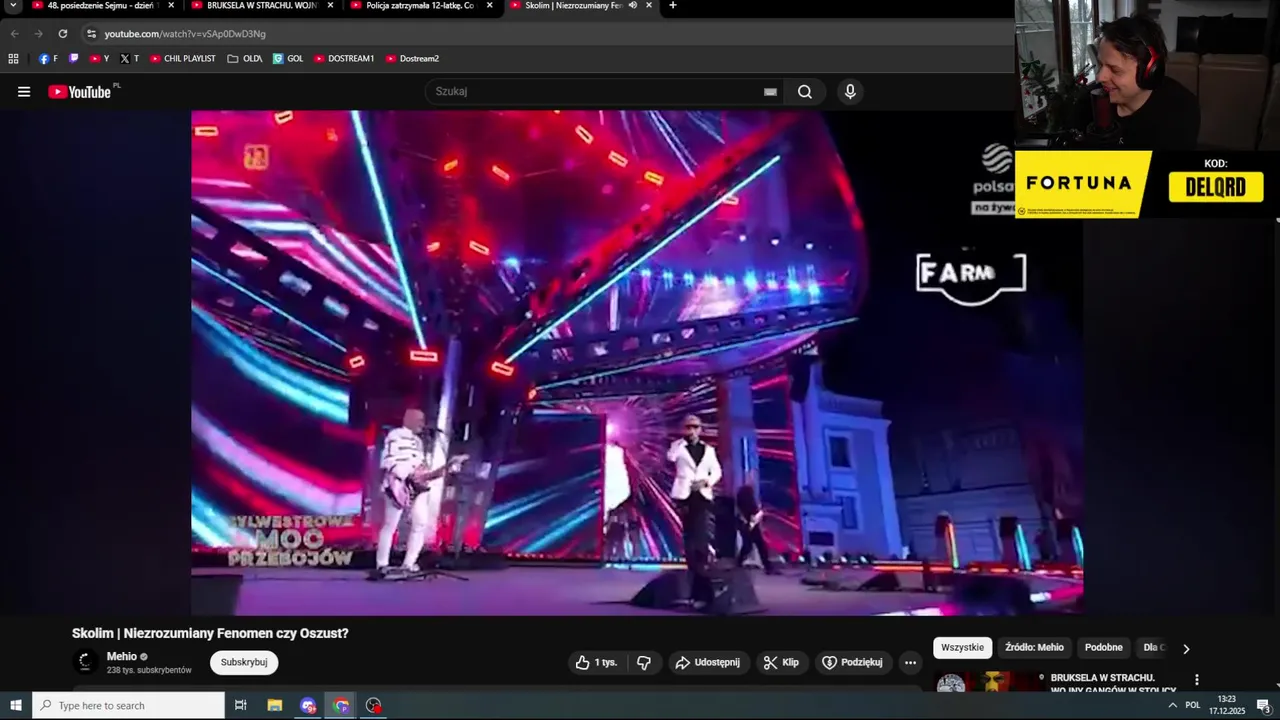Create a Klip with scissors button

pyautogui.click(x=781, y=662)
